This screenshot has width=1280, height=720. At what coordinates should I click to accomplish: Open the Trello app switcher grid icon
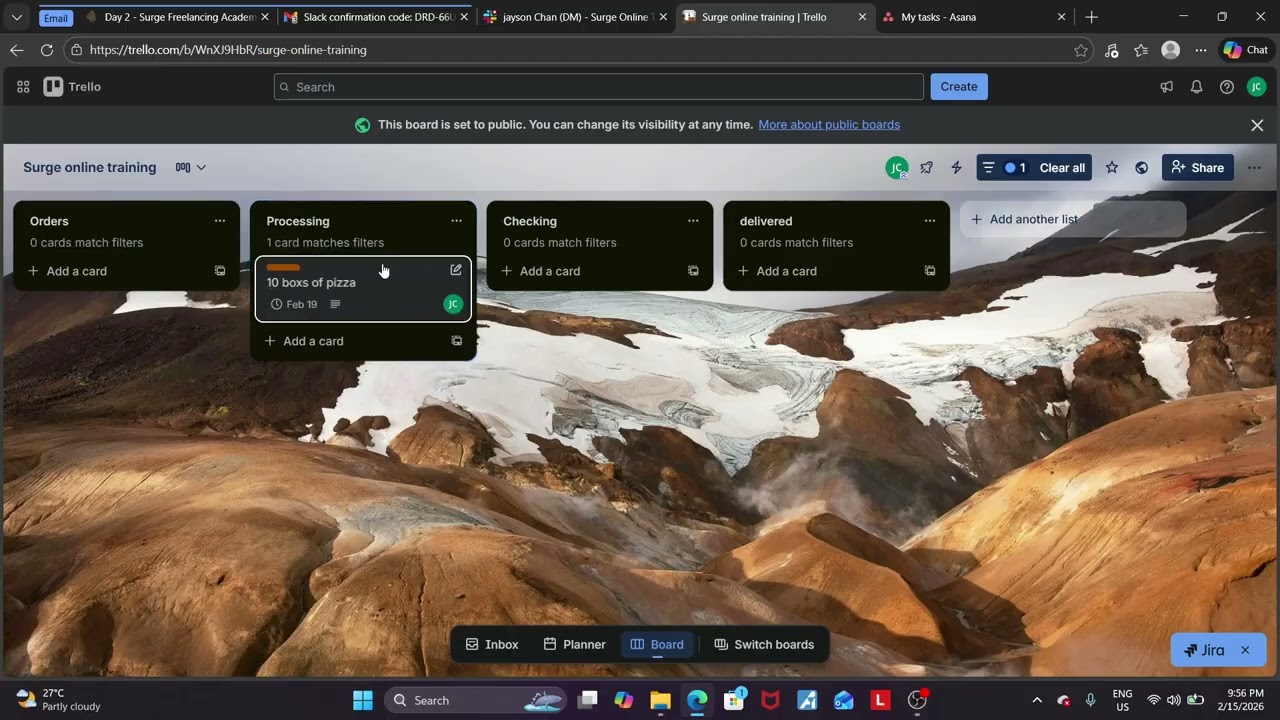(x=23, y=87)
